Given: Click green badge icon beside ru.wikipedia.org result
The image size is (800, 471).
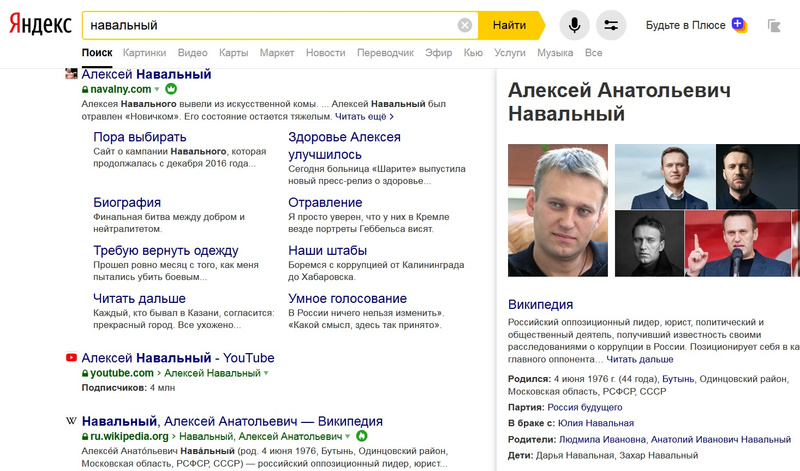Looking at the screenshot, I should click(362, 437).
